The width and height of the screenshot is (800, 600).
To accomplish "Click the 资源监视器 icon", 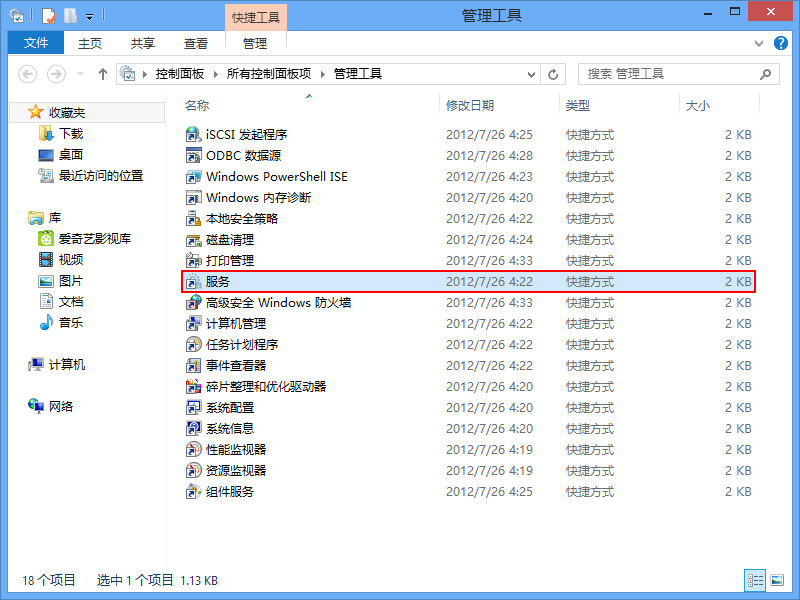I will [x=193, y=470].
